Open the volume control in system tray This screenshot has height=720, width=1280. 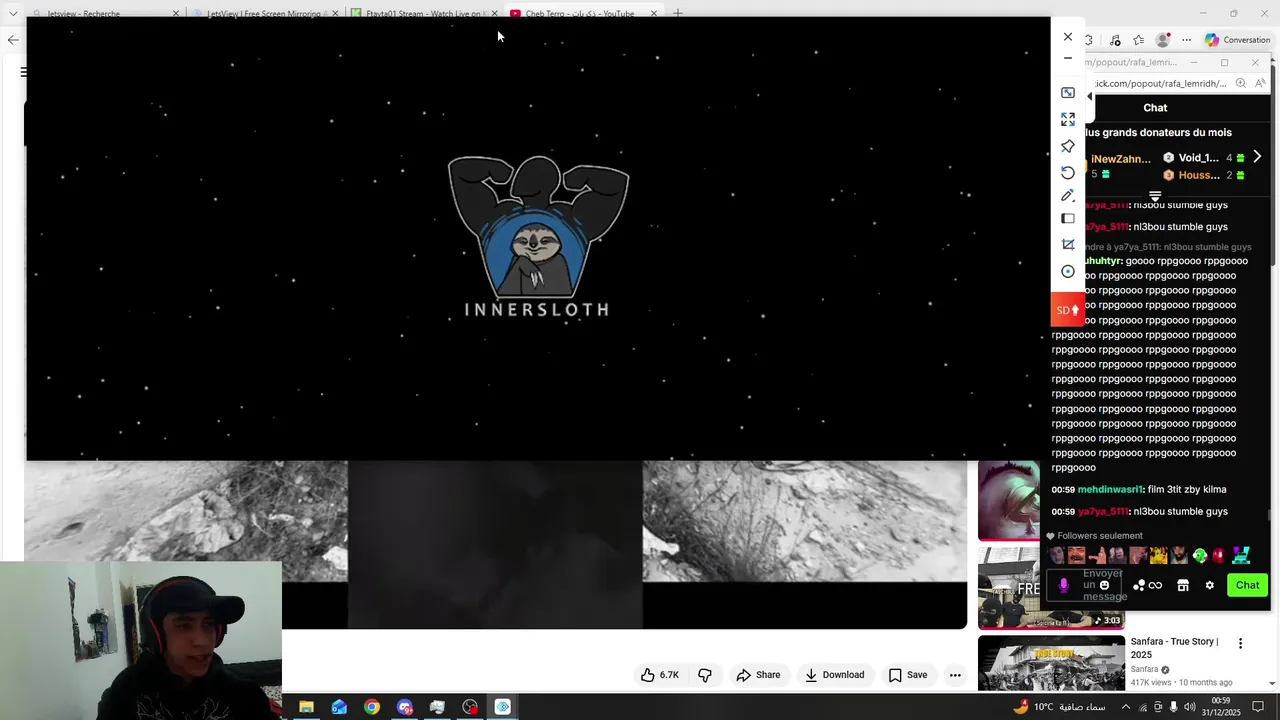[x=1188, y=707]
